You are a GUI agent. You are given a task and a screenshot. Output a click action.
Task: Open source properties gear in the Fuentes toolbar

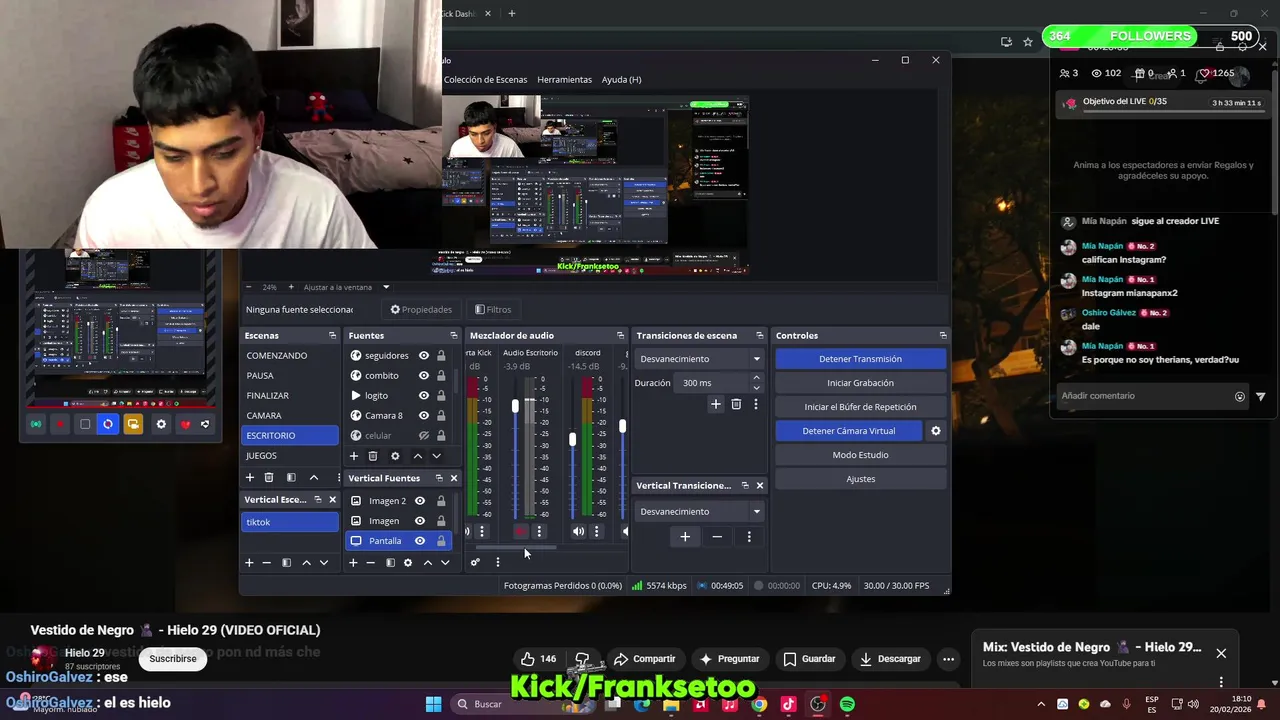(395, 456)
